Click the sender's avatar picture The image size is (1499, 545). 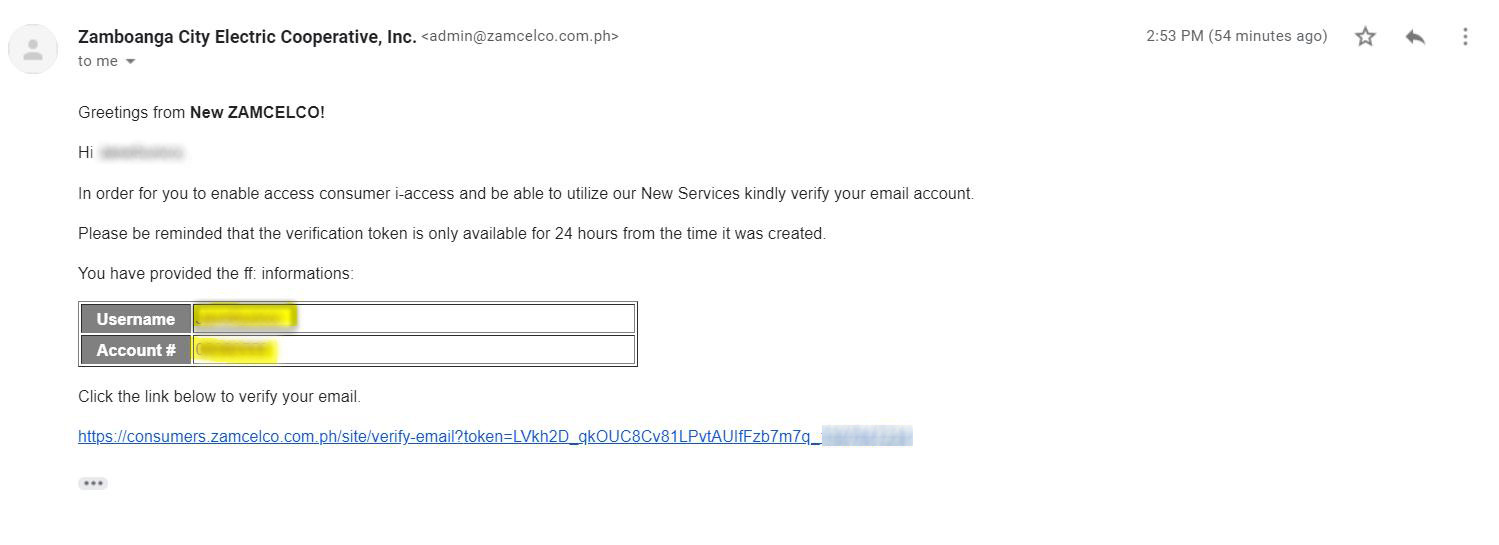pos(33,49)
